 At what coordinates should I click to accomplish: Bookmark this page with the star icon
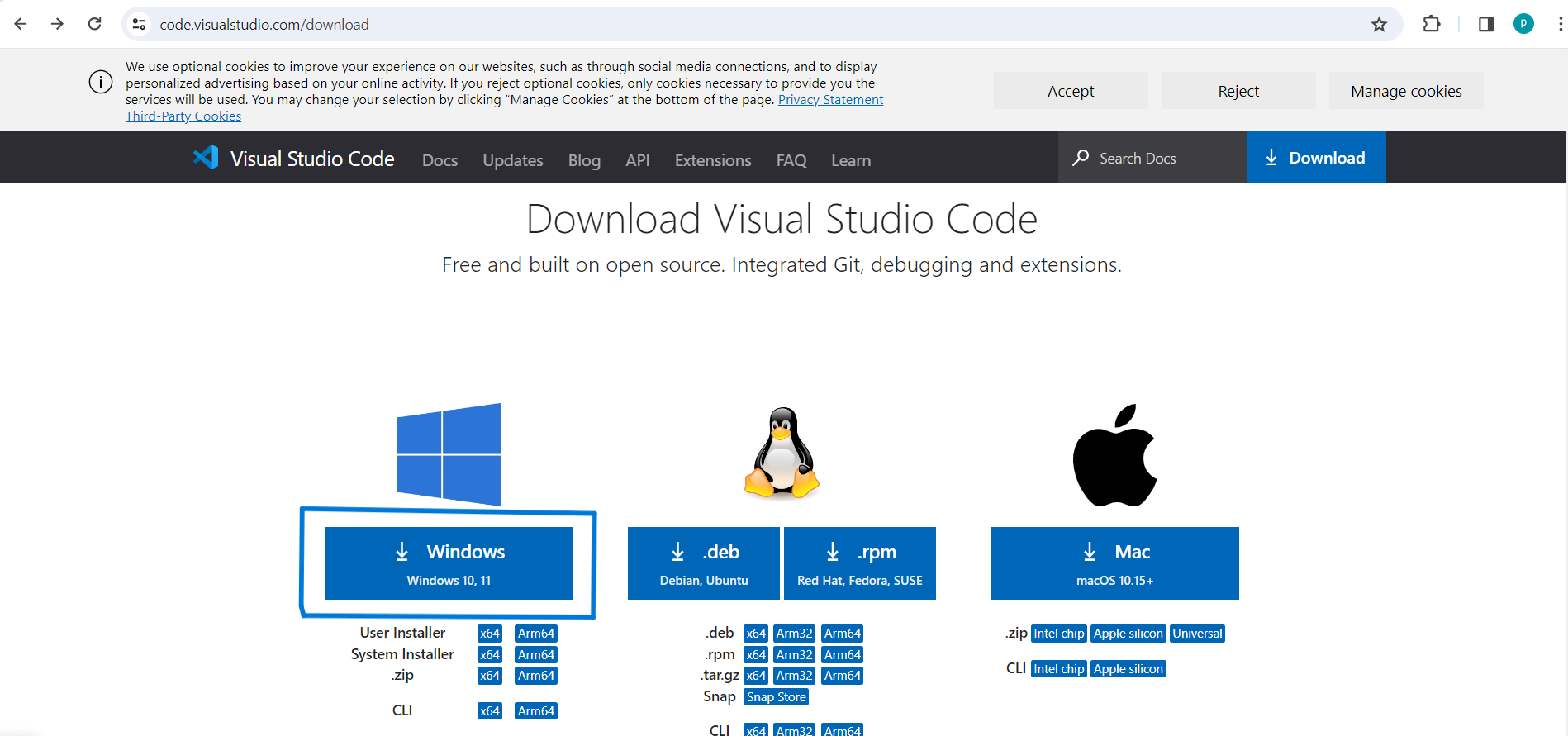tap(1379, 24)
